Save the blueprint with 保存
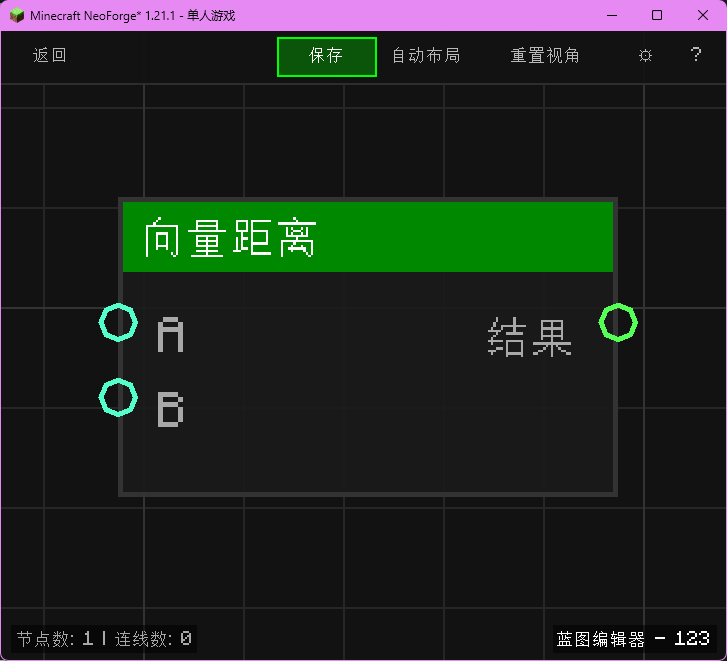The width and height of the screenshot is (727, 661). (327, 57)
